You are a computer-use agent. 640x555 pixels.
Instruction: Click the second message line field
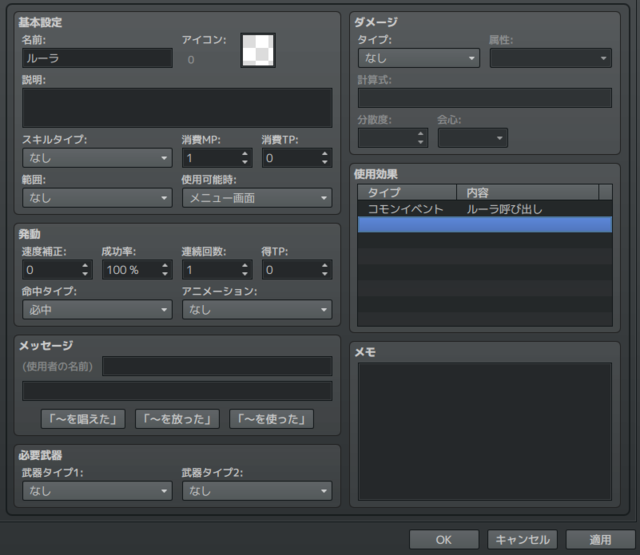pyautogui.click(x=177, y=391)
